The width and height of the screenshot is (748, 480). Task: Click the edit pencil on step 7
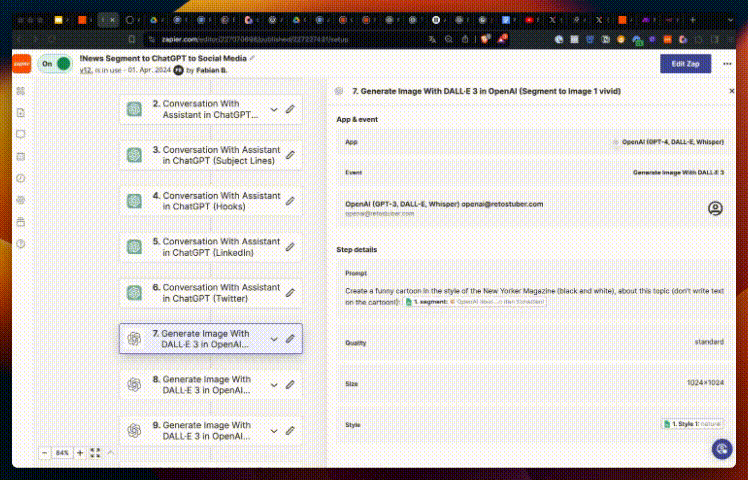(290, 339)
